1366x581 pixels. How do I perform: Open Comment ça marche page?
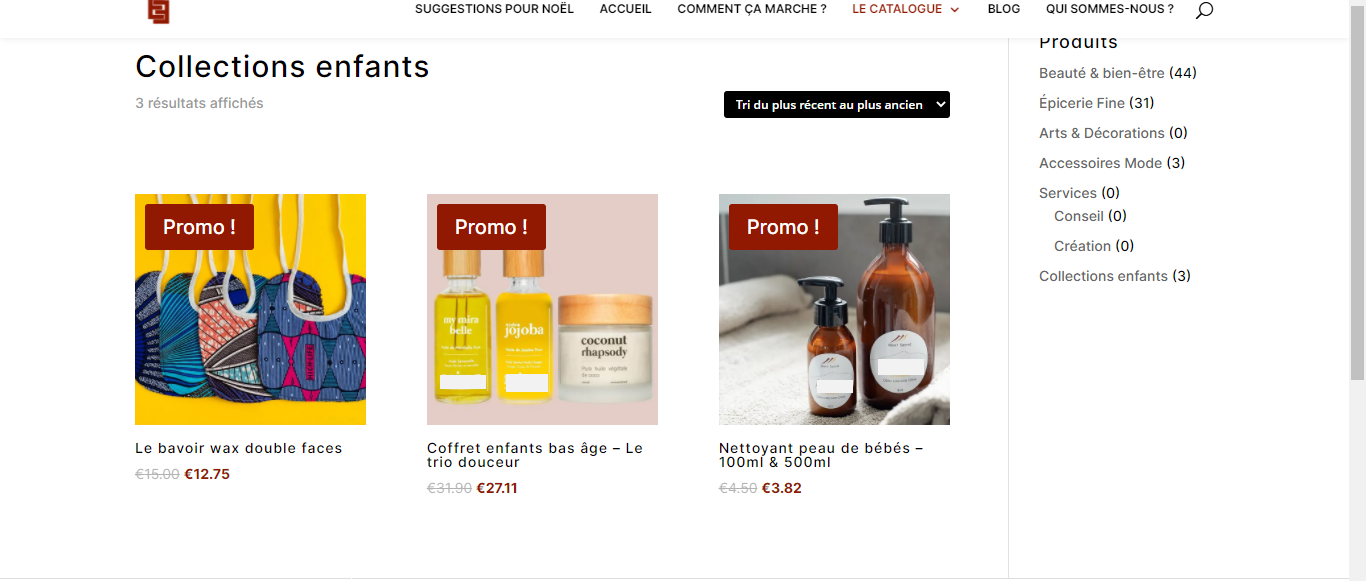(752, 9)
